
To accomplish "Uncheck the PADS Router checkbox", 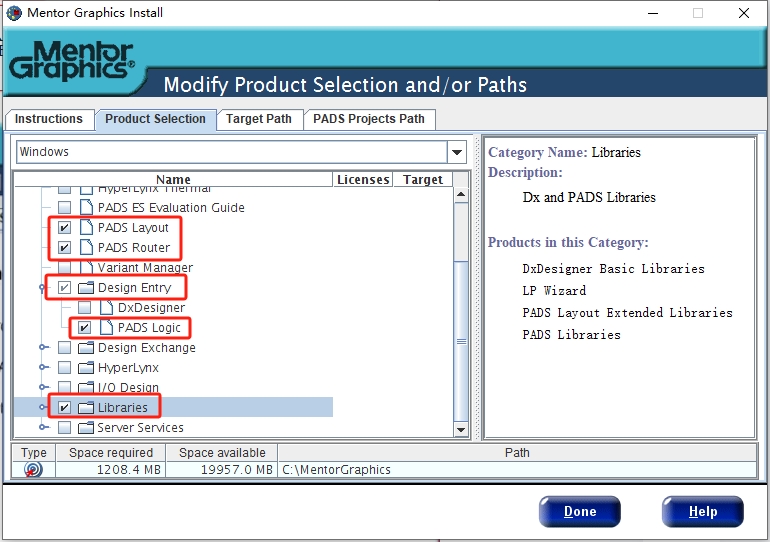I will click(65, 248).
